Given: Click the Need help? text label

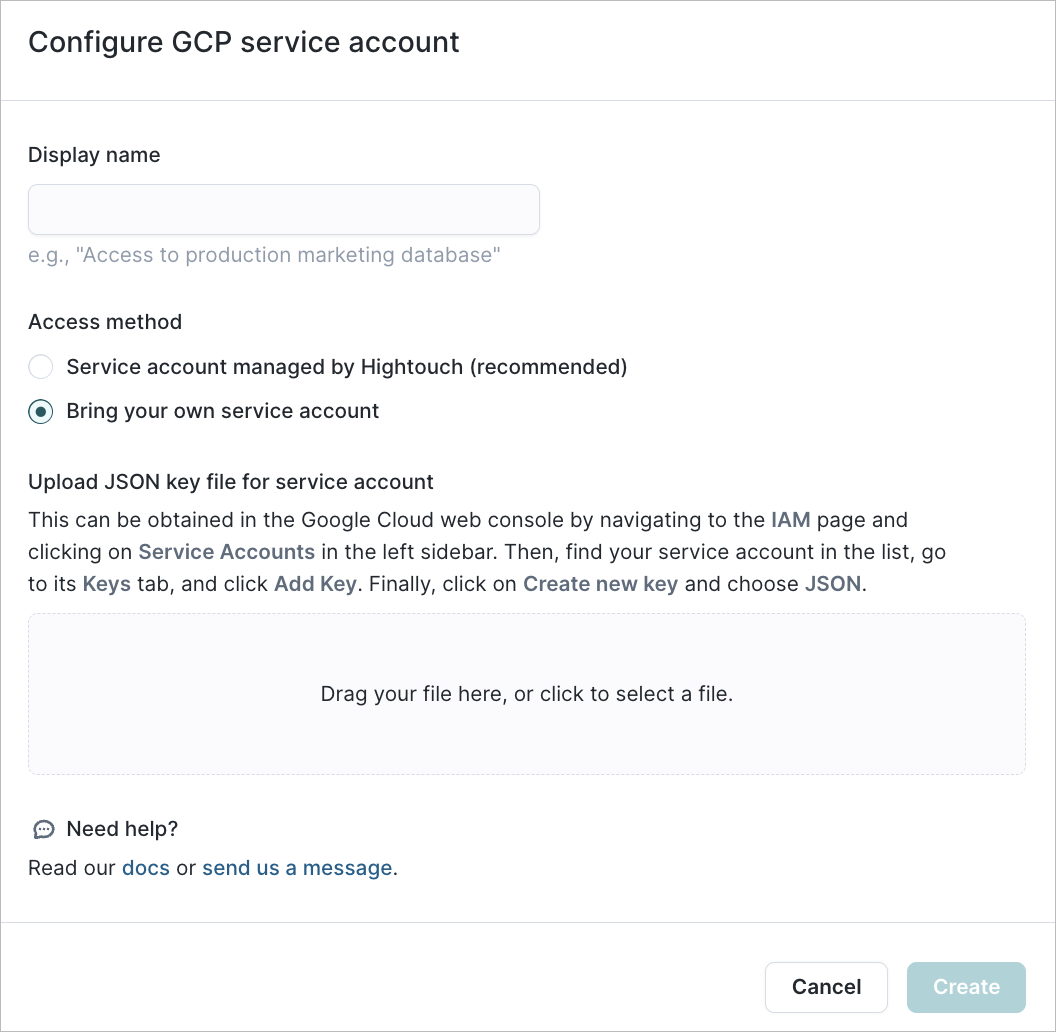Looking at the screenshot, I should coord(121,829).
